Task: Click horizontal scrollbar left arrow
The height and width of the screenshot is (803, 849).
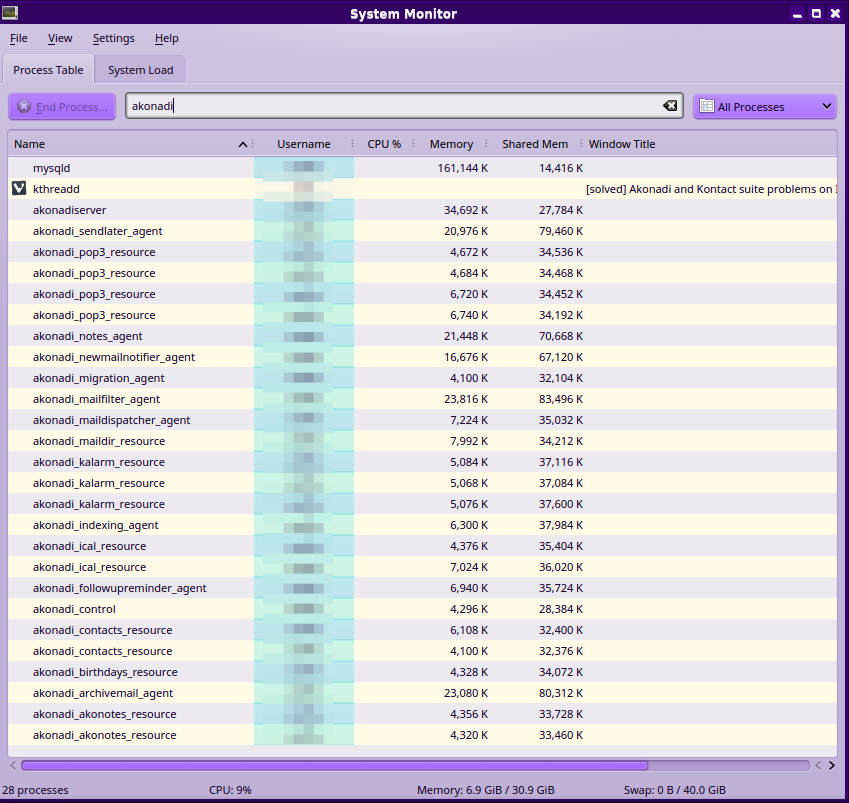Action: coord(13,766)
